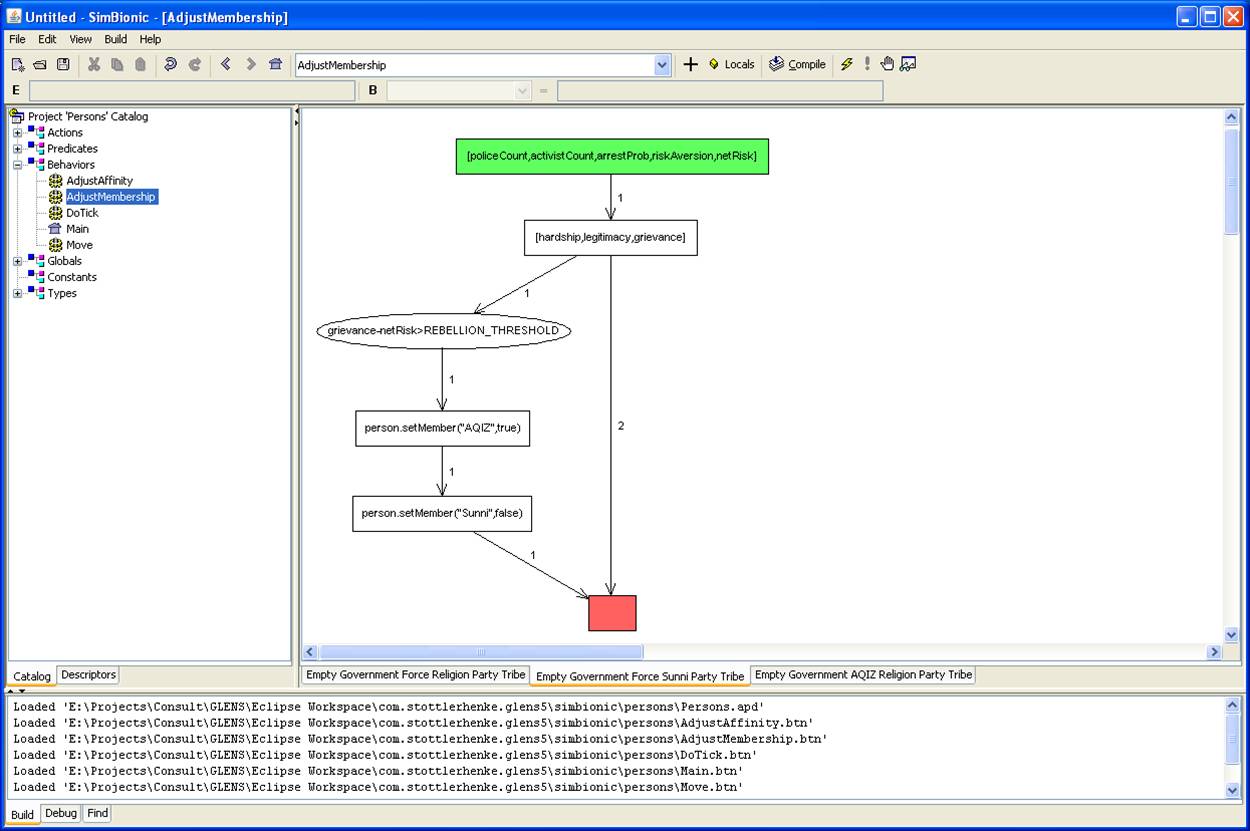Click the AdjustAffinity behavior icon

coord(55,181)
